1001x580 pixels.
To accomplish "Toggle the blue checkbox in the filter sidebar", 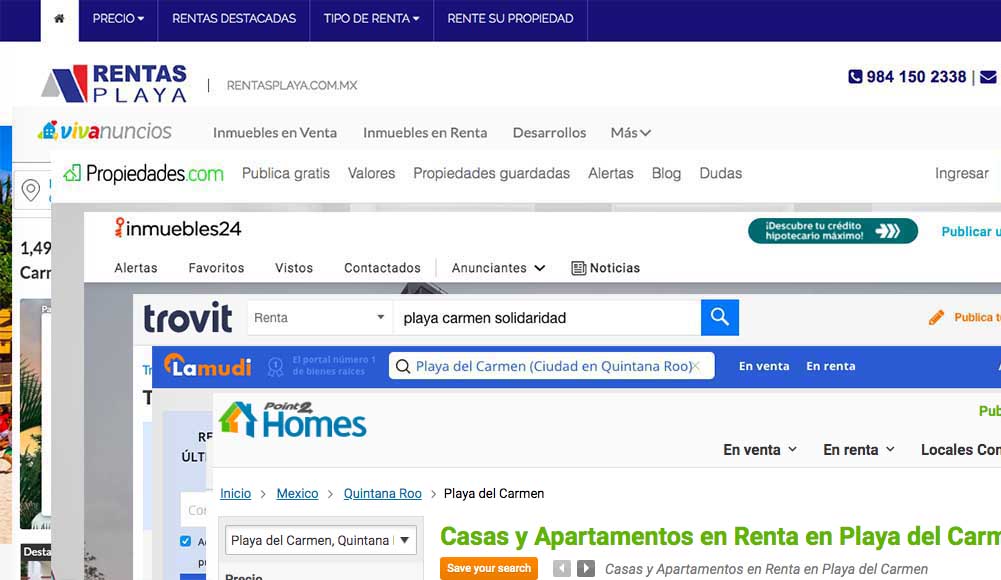I will [x=186, y=540].
